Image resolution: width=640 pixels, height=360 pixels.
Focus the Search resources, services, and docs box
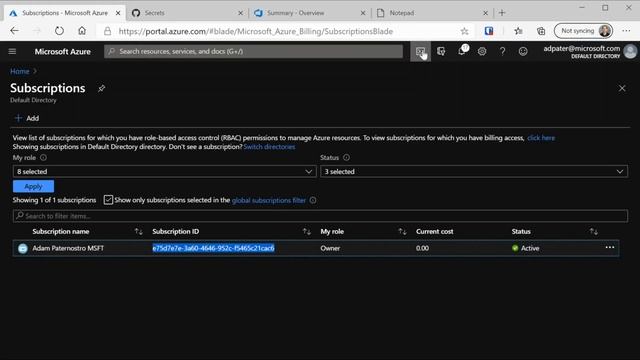coord(253,51)
